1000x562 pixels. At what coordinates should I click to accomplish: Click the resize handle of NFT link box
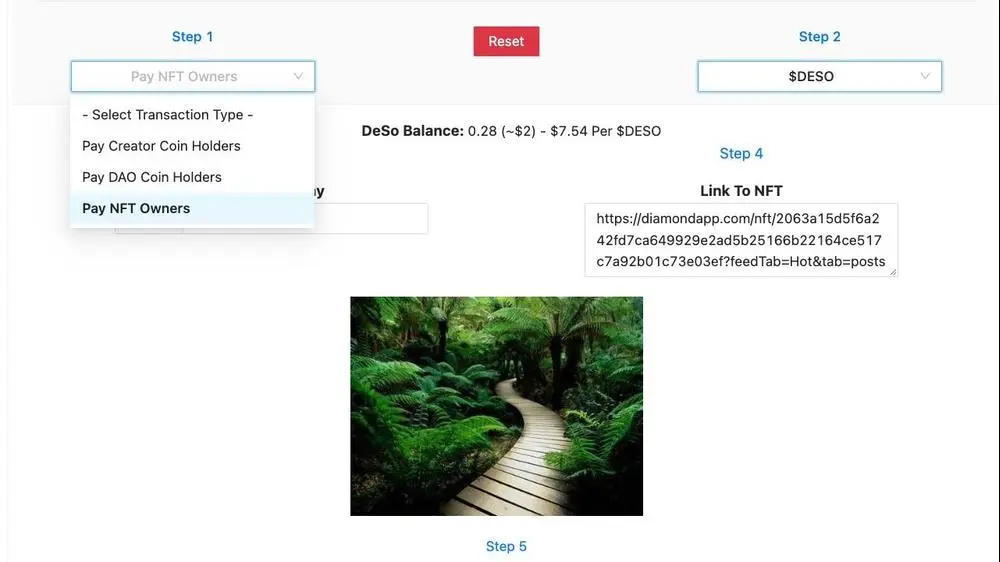coord(892,271)
